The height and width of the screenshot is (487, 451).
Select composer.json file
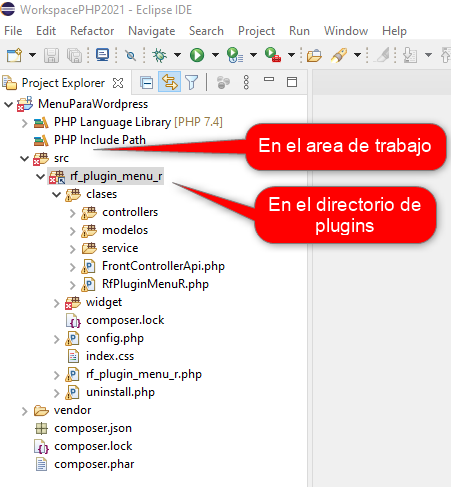coord(93,428)
